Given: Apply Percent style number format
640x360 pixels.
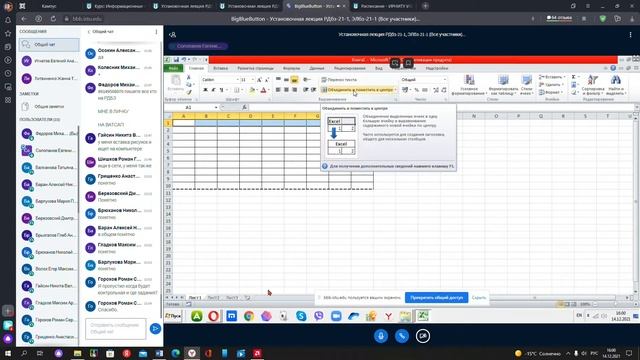Looking at the screenshot, I should click(x=416, y=90).
